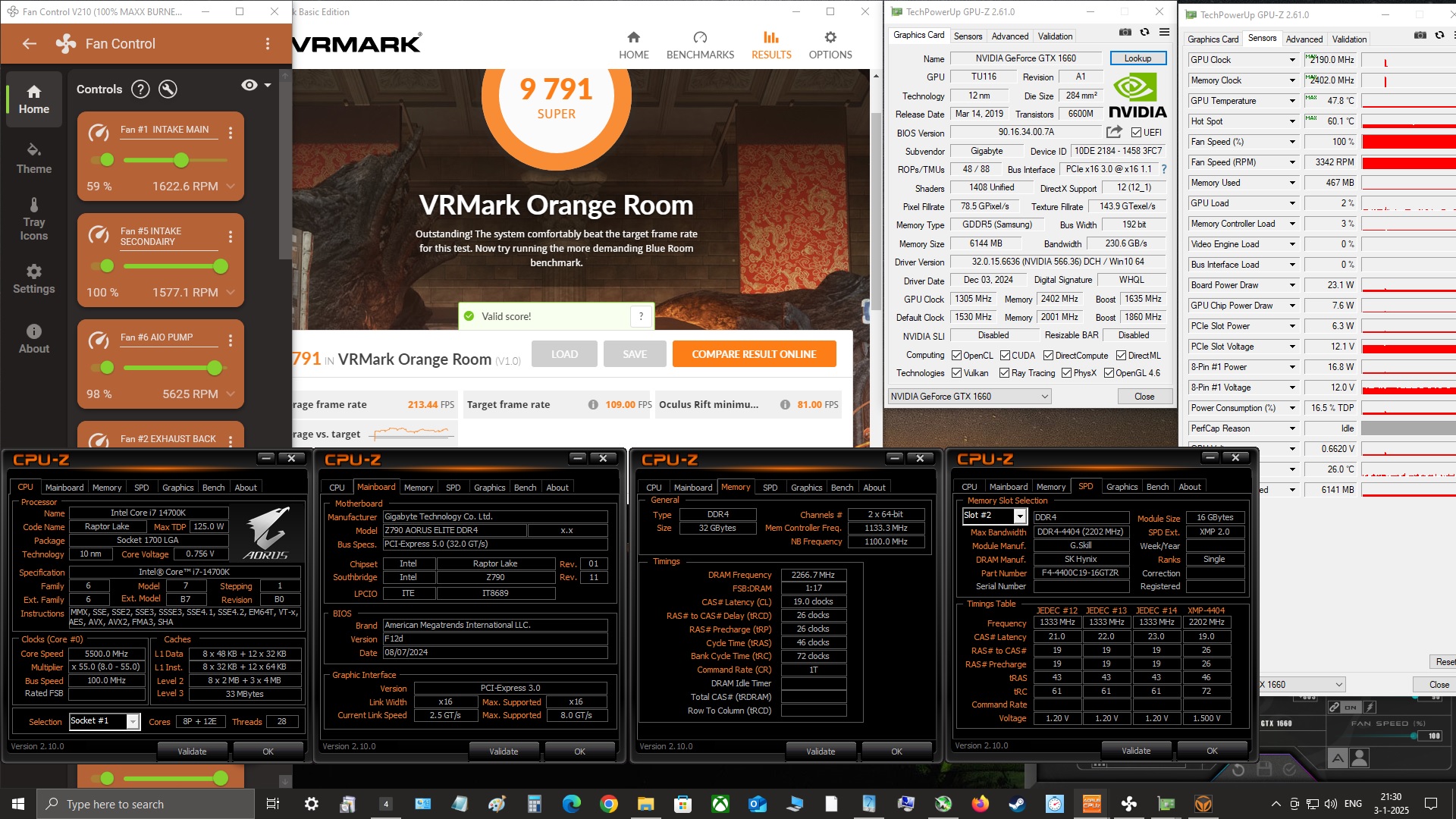Open GPU Temperature sensor dropdown arrow
The height and width of the screenshot is (819, 1456).
[x=1292, y=101]
